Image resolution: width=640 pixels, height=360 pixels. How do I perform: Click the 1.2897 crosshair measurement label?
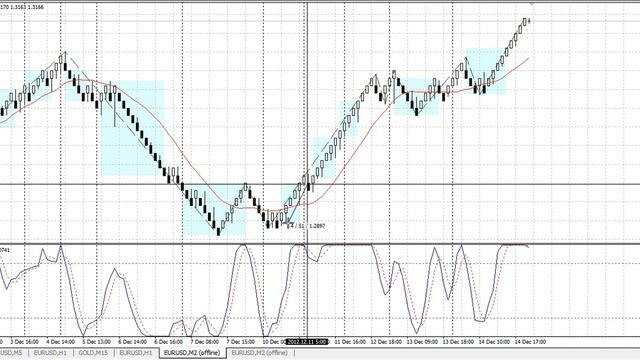pyautogui.click(x=307, y=226)
